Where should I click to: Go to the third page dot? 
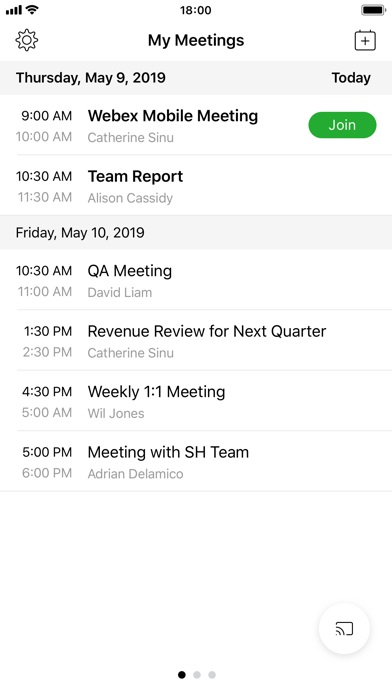[212, 675]
